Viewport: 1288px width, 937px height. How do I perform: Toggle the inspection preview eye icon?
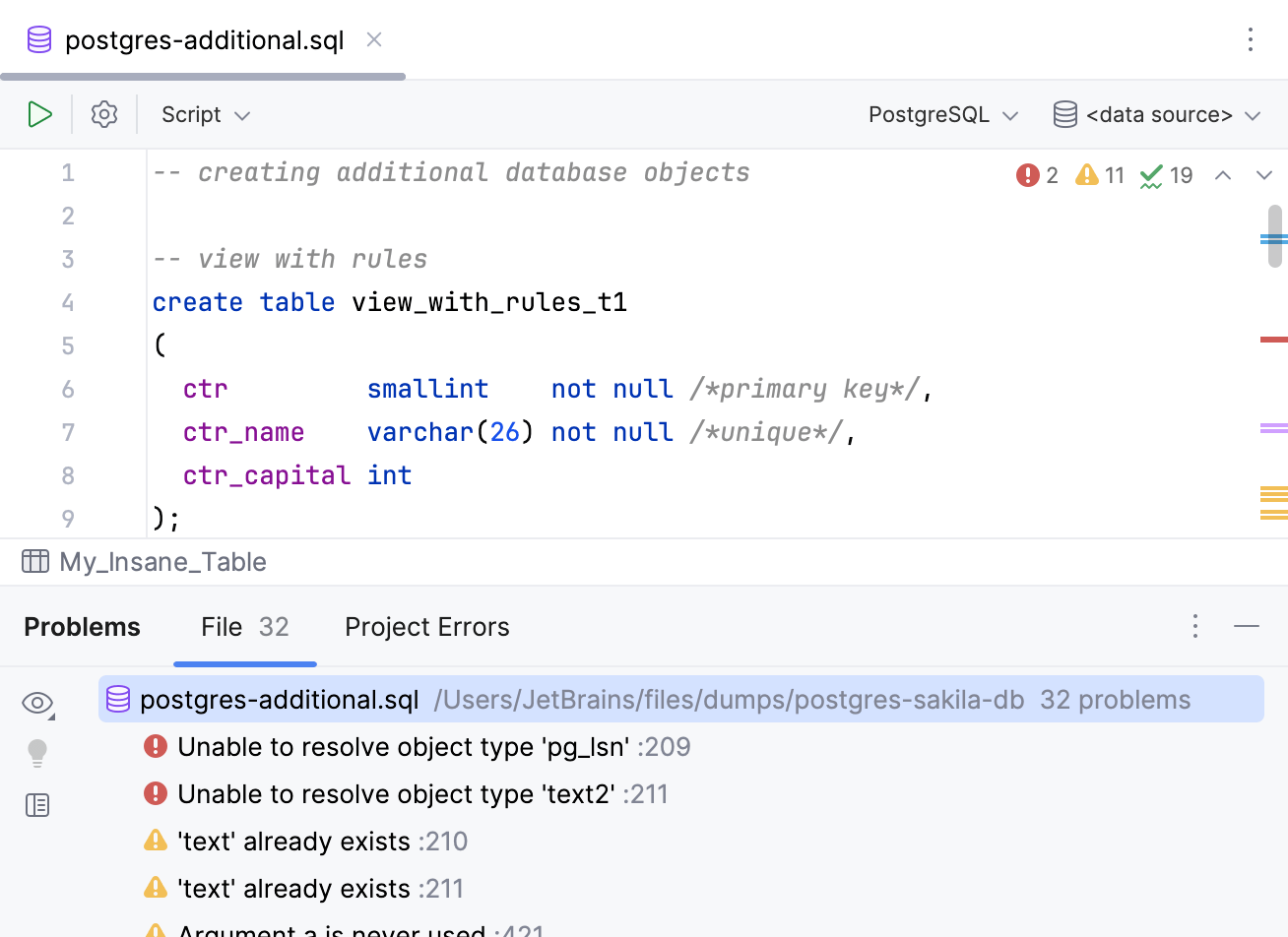pyautogui.click(x=37, y=703)
